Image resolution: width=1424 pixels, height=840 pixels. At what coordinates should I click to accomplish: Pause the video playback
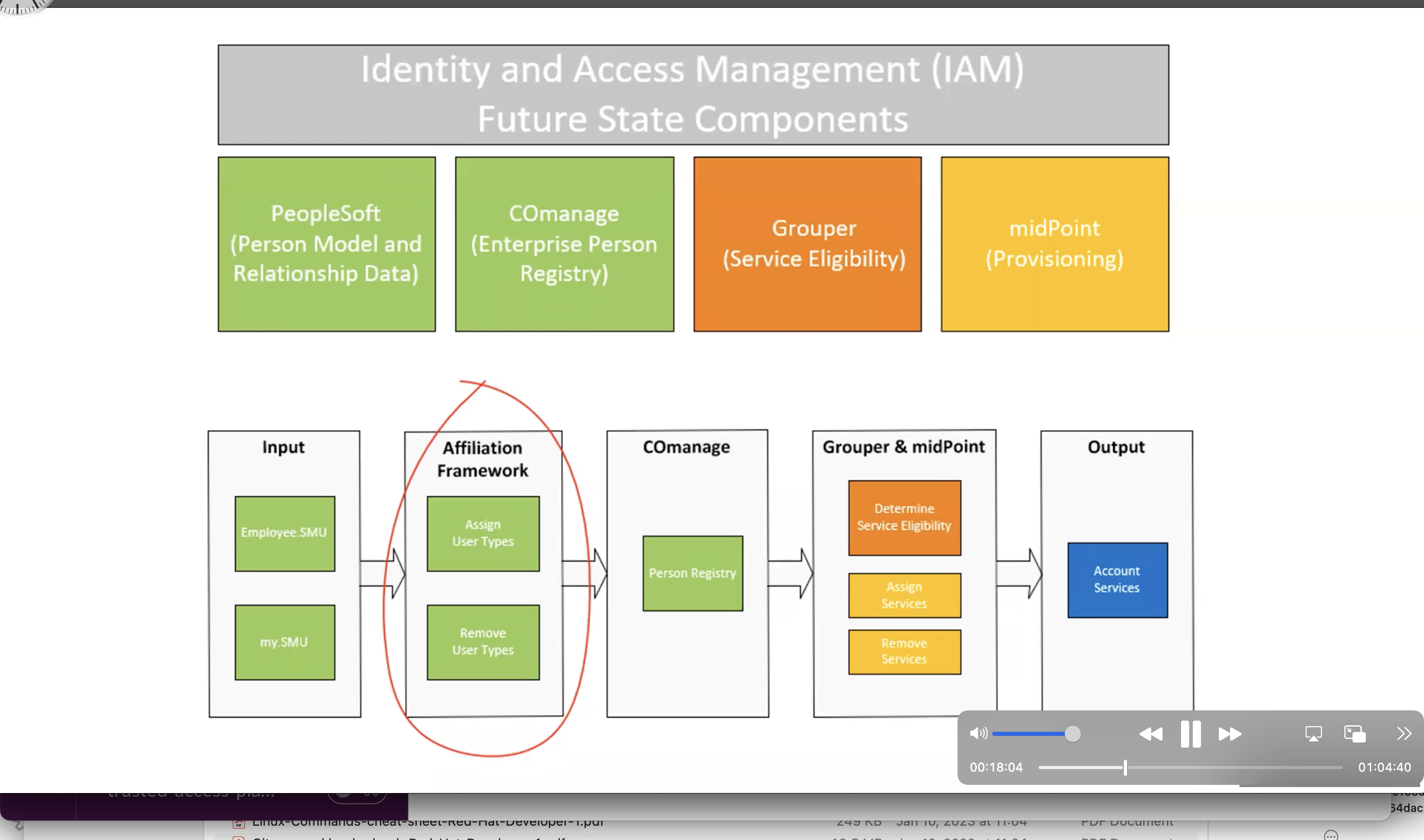coord(1190,734)
